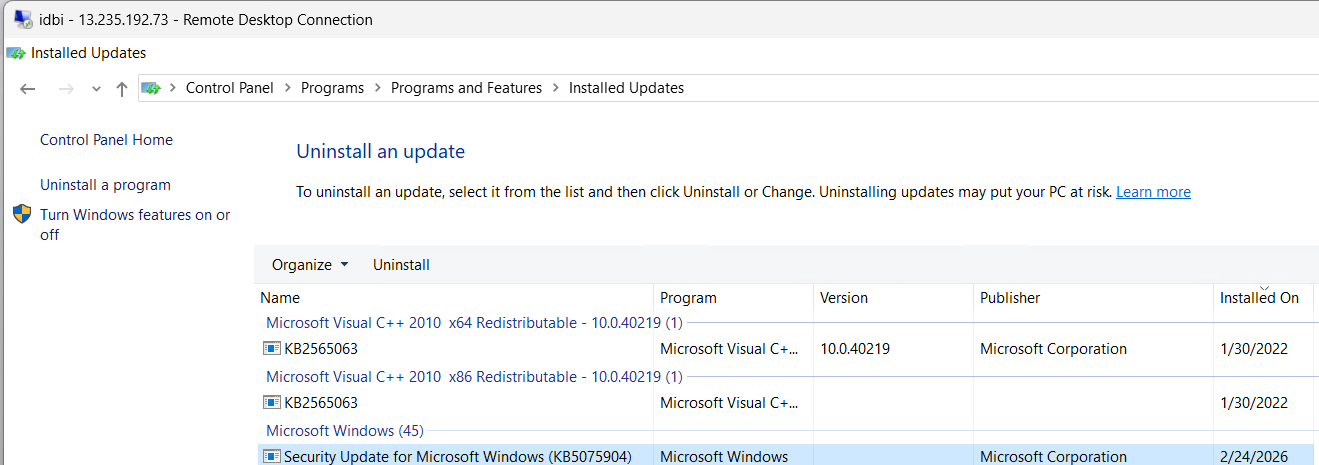
Task: Open the Learn more link
Action: 1153,192
